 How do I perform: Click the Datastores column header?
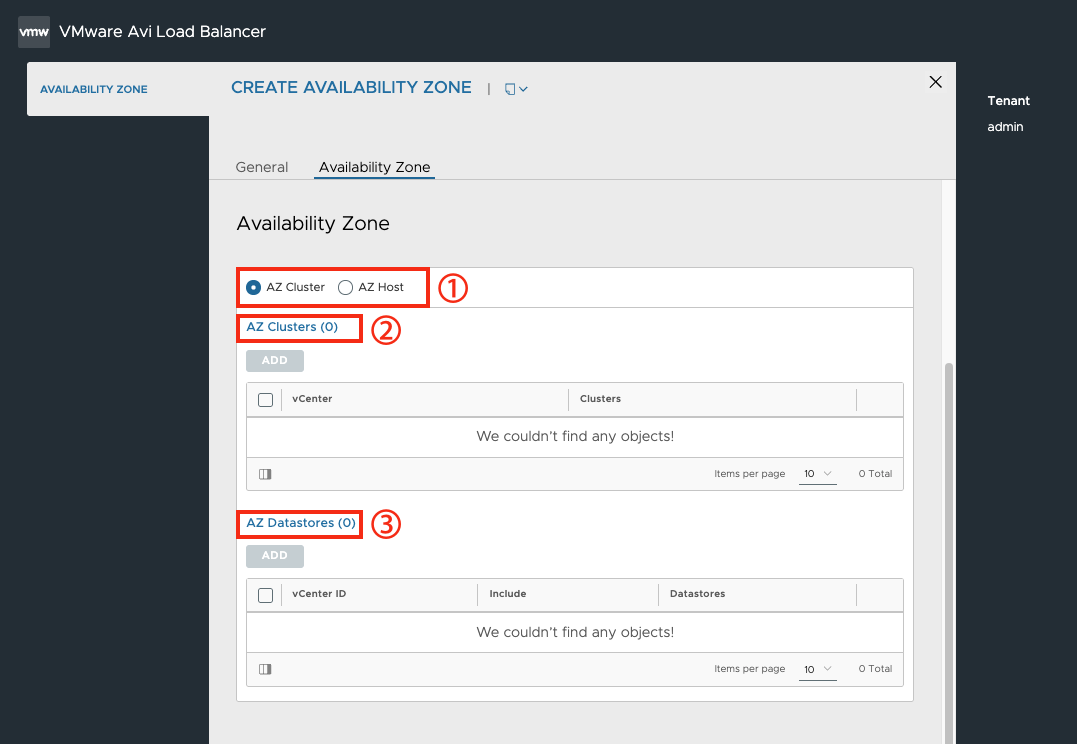click(x=697, y=594)
